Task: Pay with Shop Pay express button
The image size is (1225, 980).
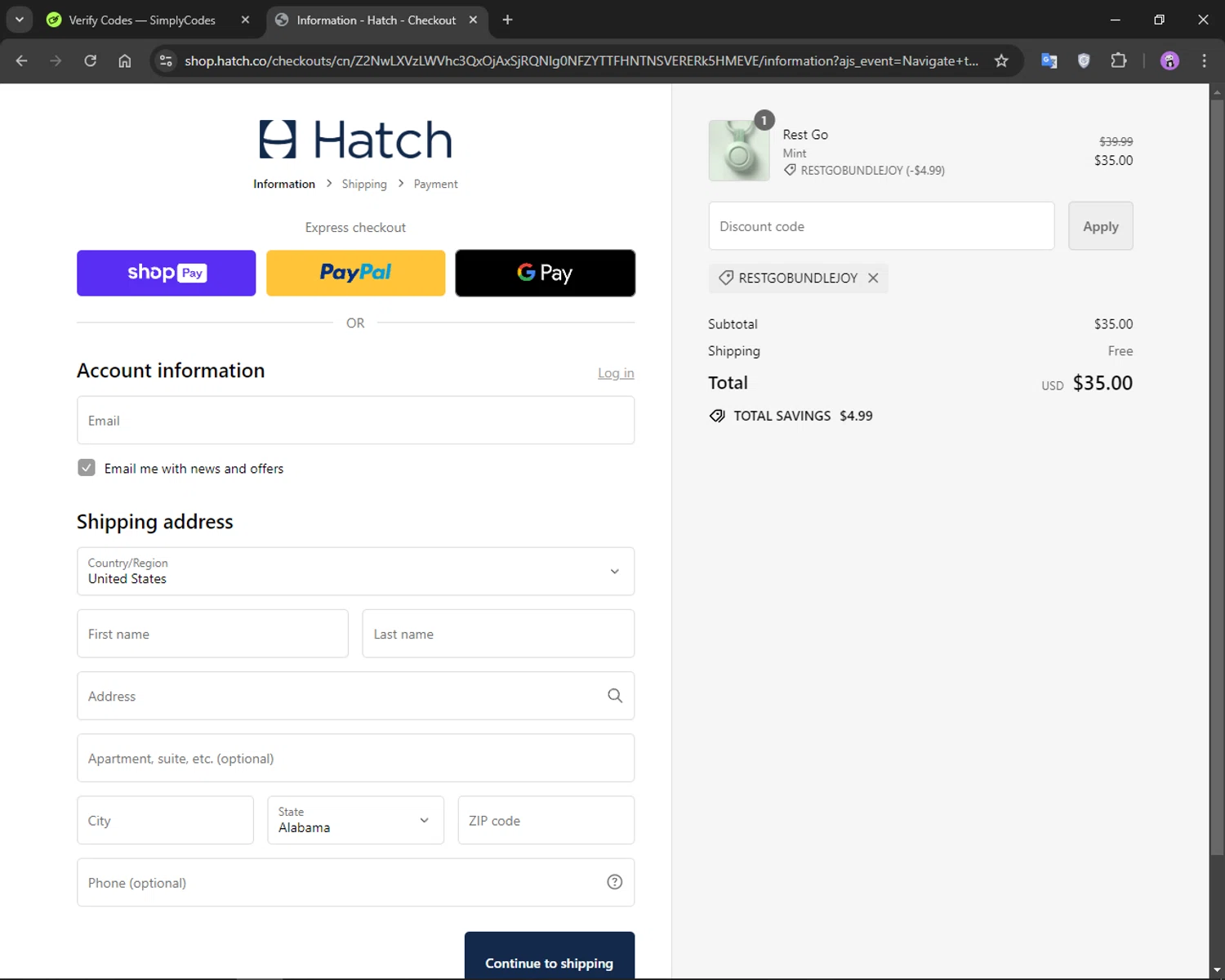Action: click(x=166, y=273)
